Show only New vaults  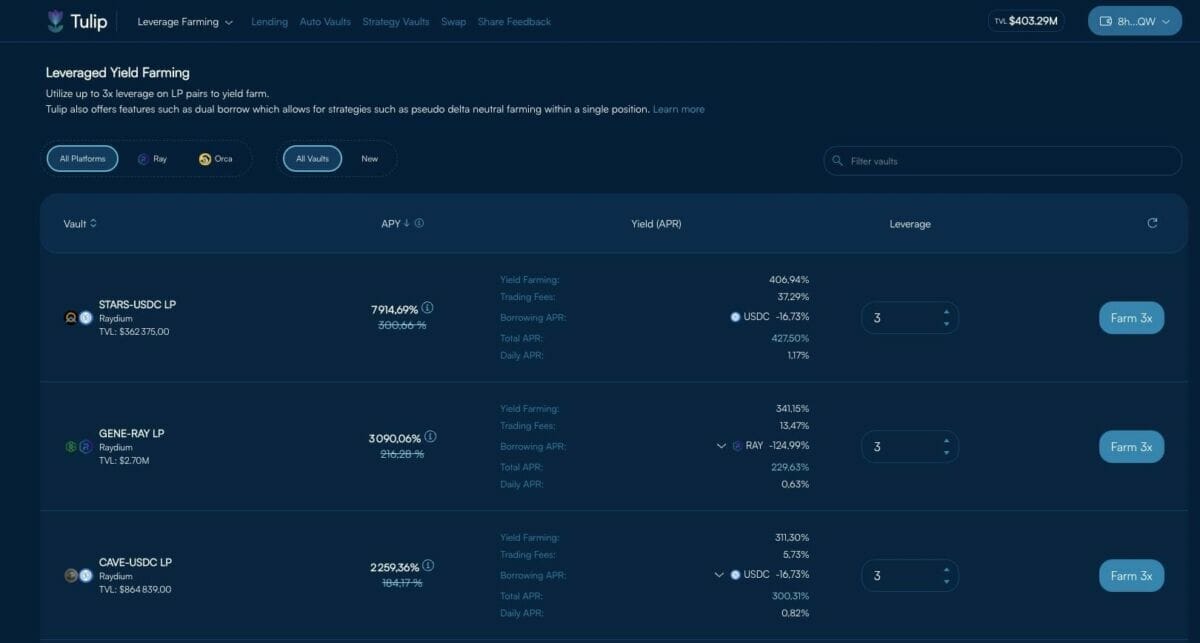(x=369, y=159)
